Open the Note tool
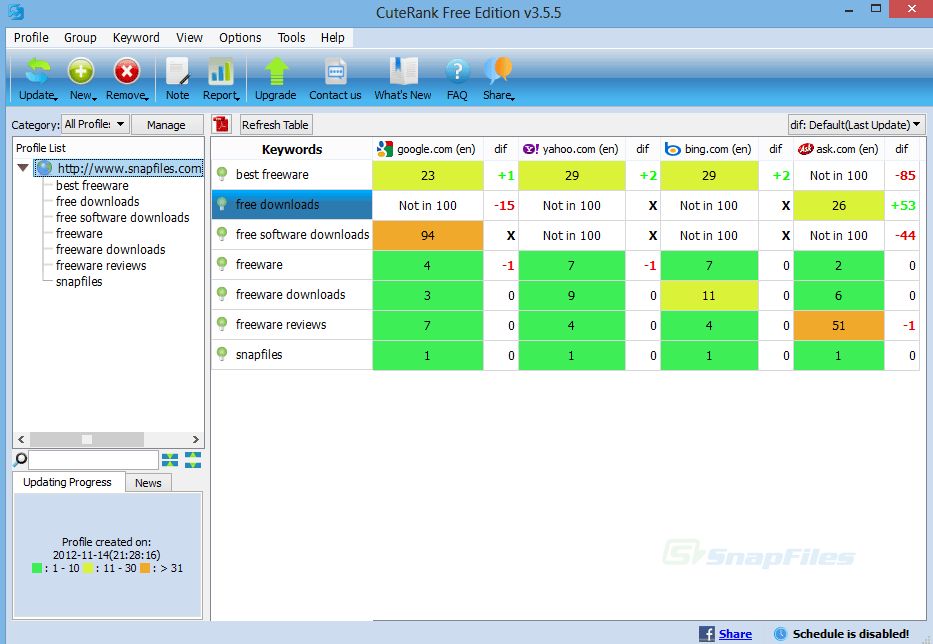 (x=177, y=71)
